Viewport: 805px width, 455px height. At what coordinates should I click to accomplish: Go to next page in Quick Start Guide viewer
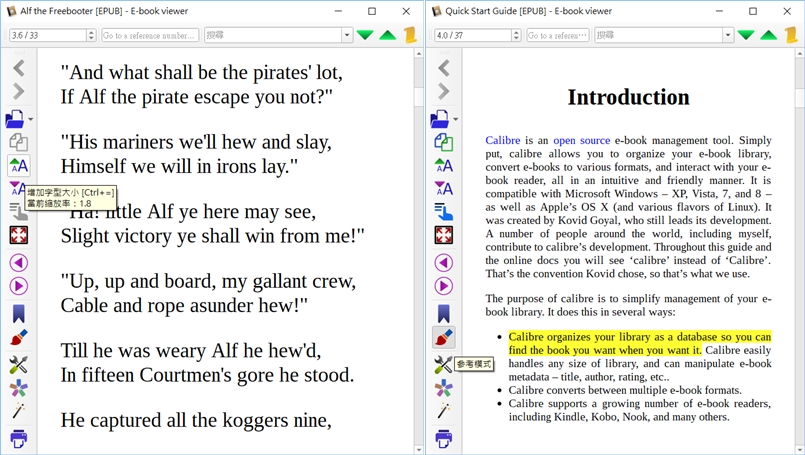[x=443, y=286]
